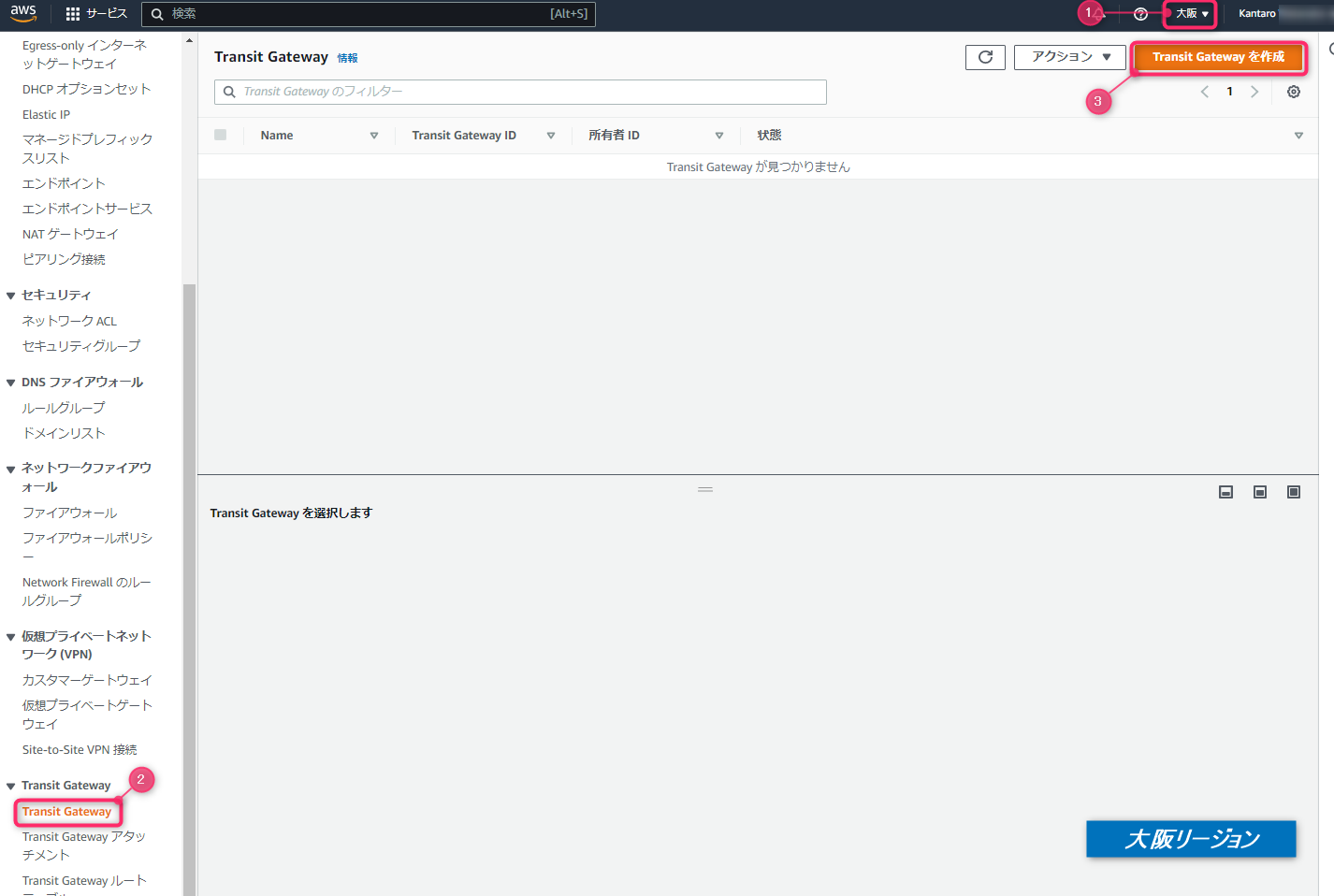Open カスタマーゲートウェイ link
Viewport: 1334px width, 896px height.
(x=87, y=680)
